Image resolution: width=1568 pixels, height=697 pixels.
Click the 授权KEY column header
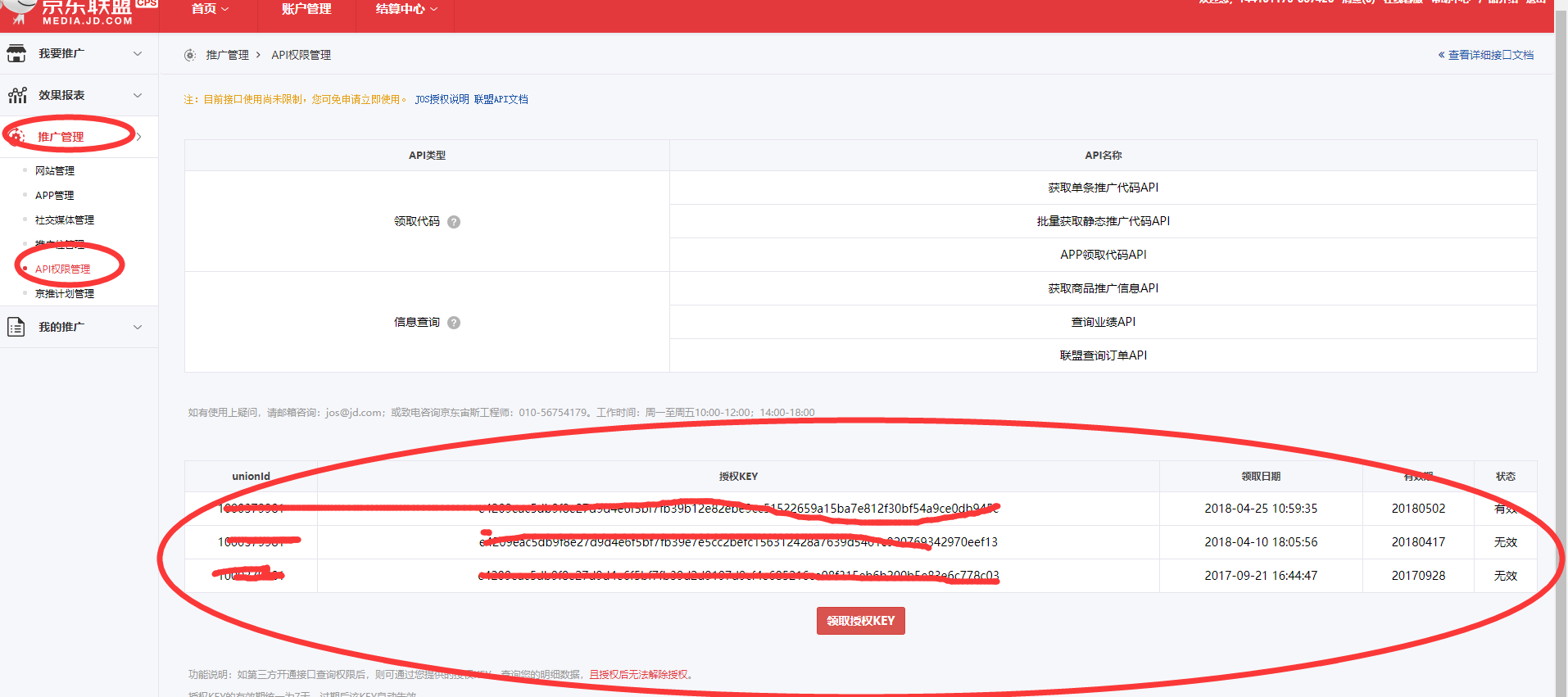[x=738, y=477]
